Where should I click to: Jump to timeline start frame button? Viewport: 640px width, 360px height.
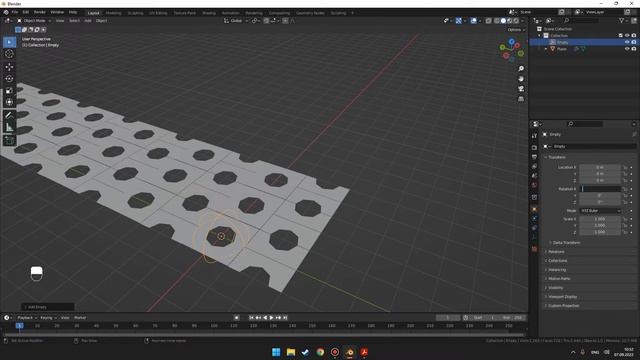[x=251, y=318]
